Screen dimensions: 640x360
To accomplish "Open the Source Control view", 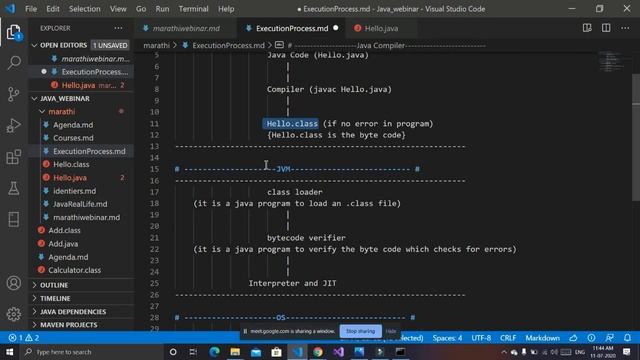I will tap(13, 94).
